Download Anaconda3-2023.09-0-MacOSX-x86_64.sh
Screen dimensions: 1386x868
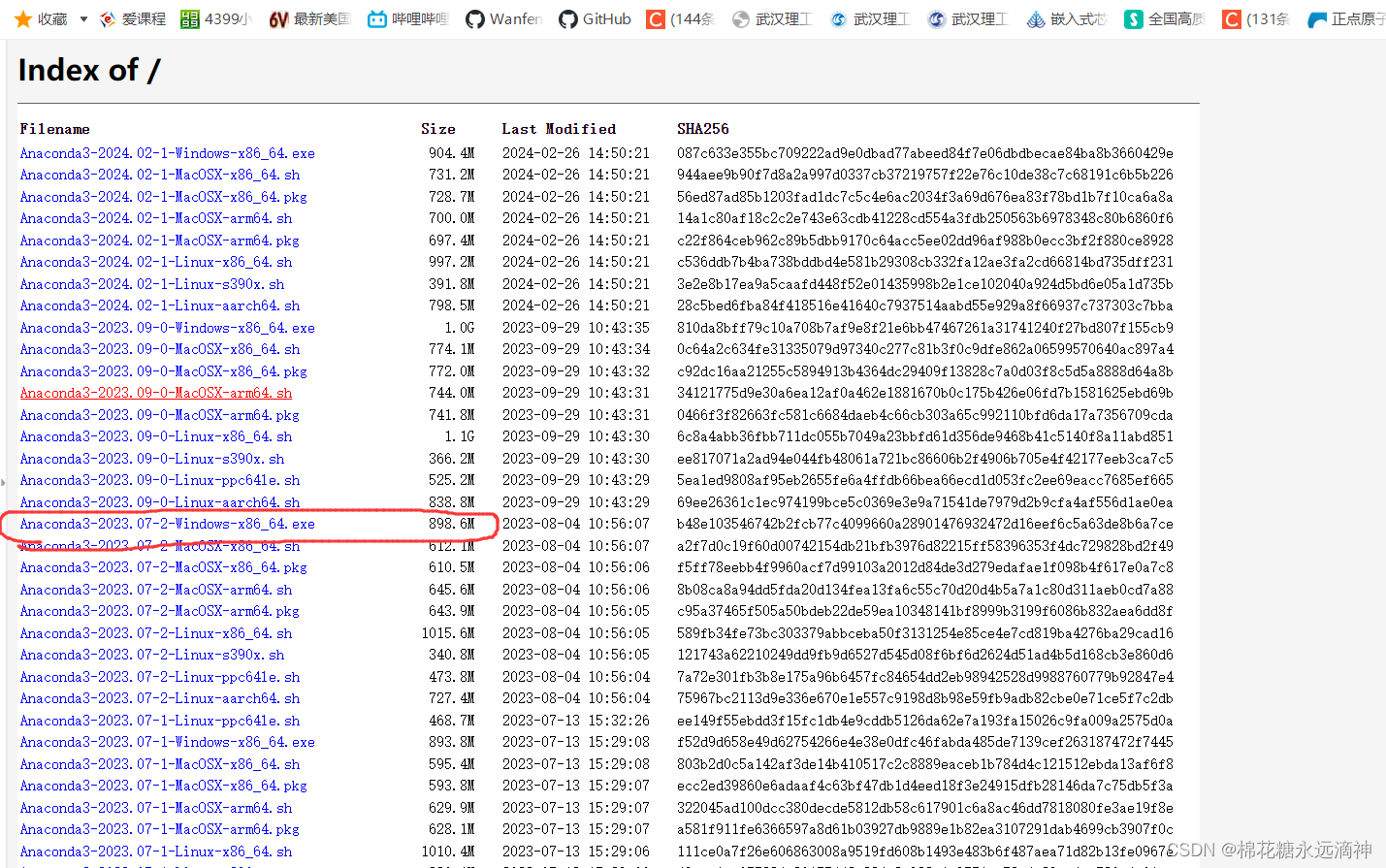159,349
